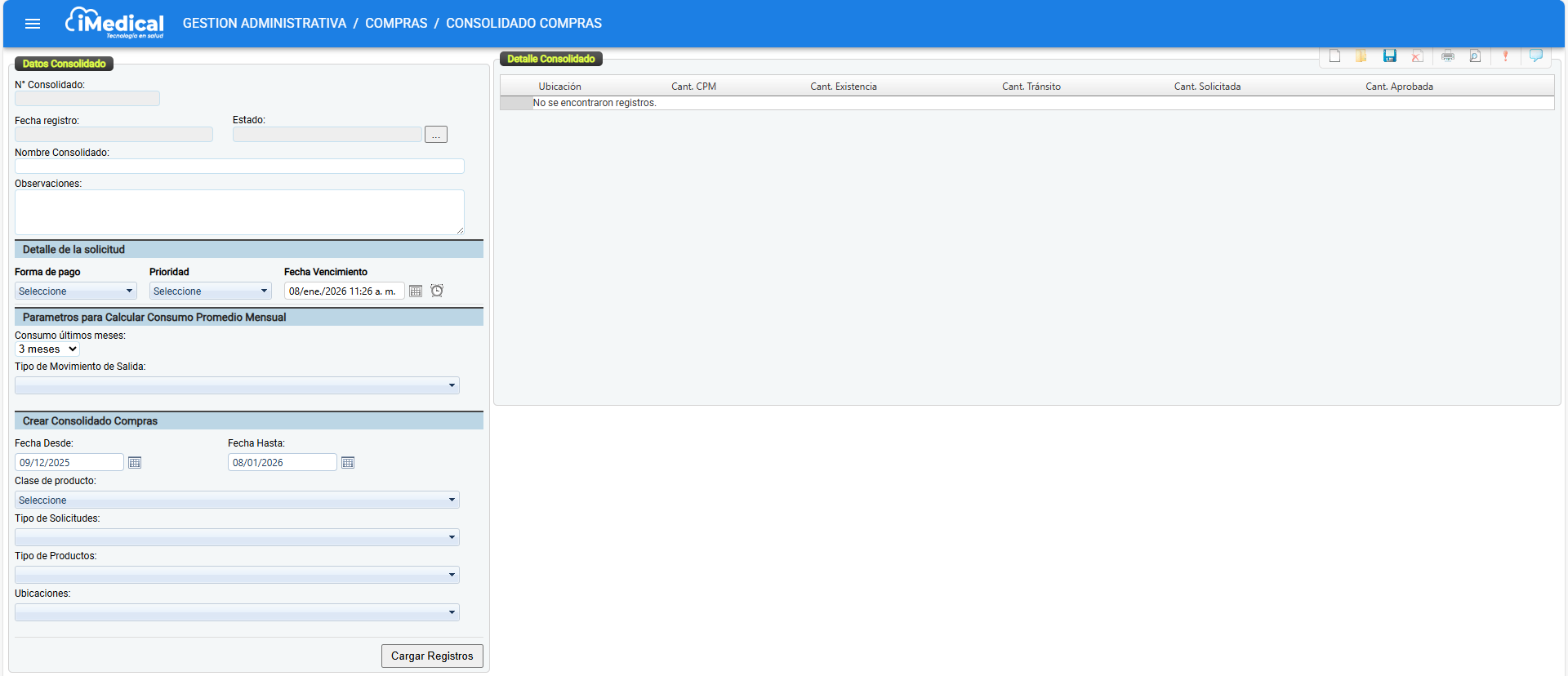Select CONSOLIDADO COMPRAS breadcrumb
Screen dimensions: 1568x676
(x=523, y=24)
